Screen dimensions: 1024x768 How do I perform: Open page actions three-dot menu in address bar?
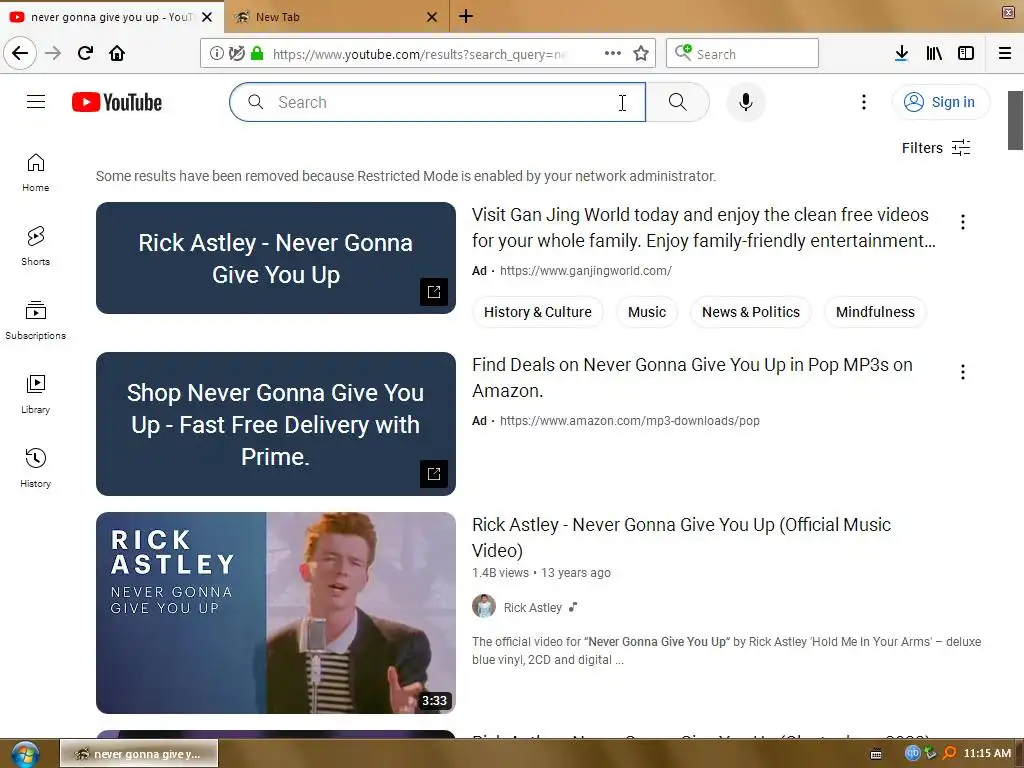pos(613,54)
